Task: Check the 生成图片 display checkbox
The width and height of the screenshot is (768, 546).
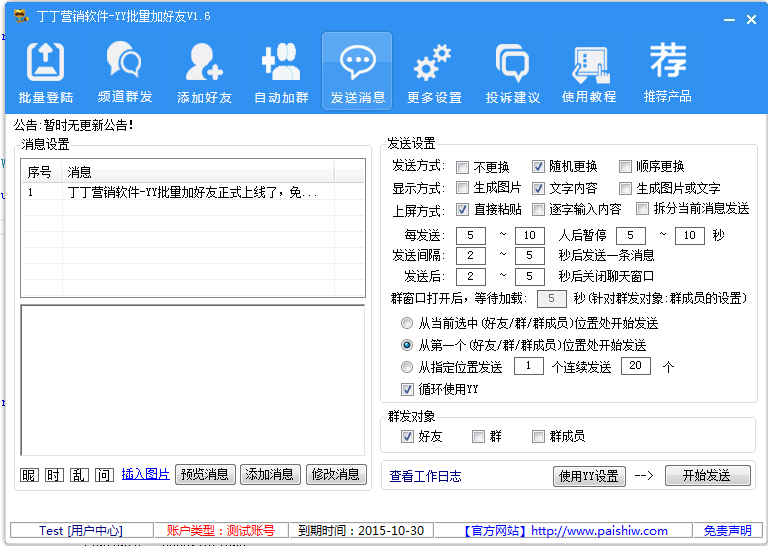Action: 462,188
